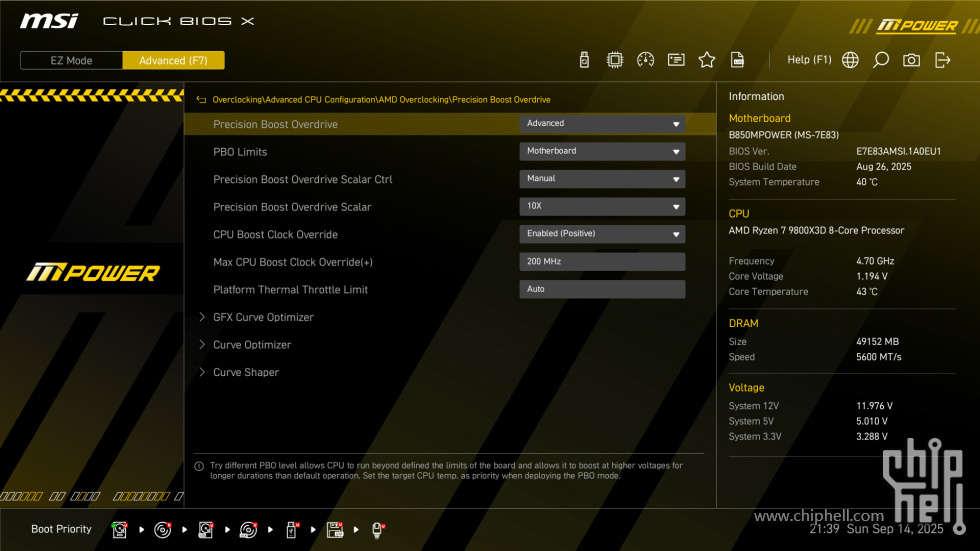Open the search magnifier icon
The height and width of the screenshot is (551, 980).
pos(881,60)
